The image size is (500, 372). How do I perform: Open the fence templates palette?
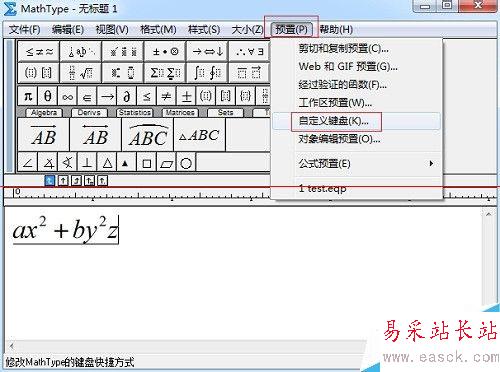(x=39, y=72)
